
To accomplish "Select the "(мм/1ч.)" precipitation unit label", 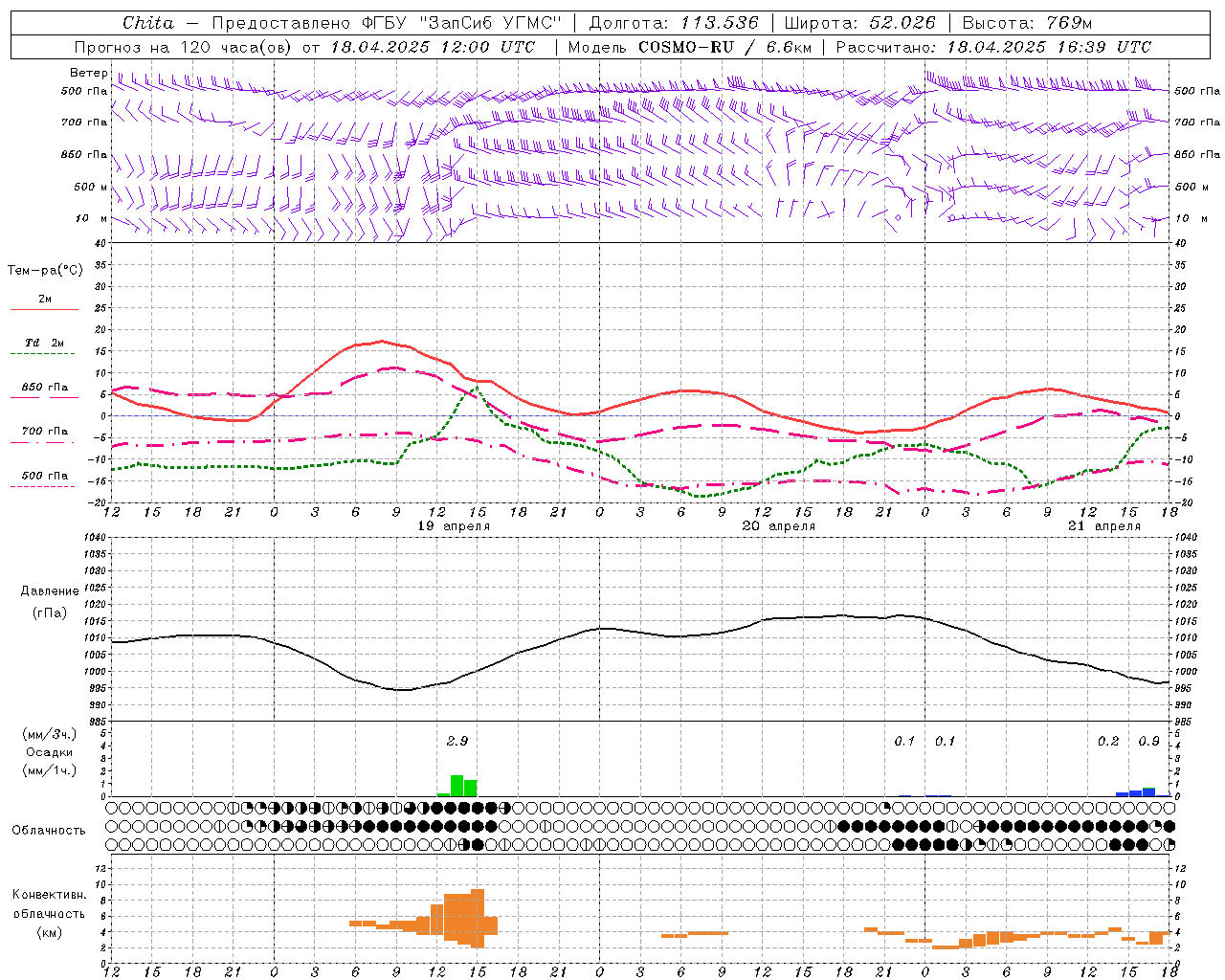I will 50,770.
